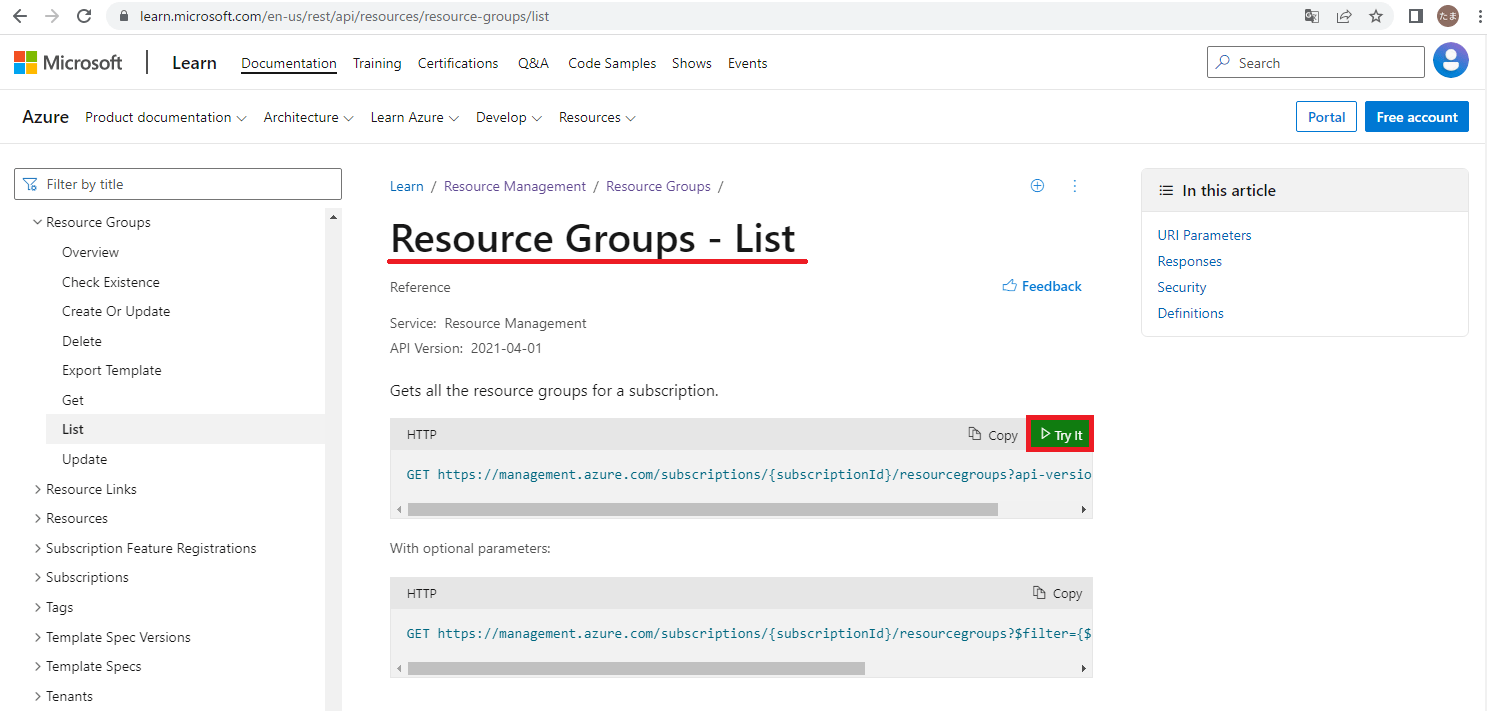Open the Q&A tab
1487x711 pixels.
coord(533,63)
